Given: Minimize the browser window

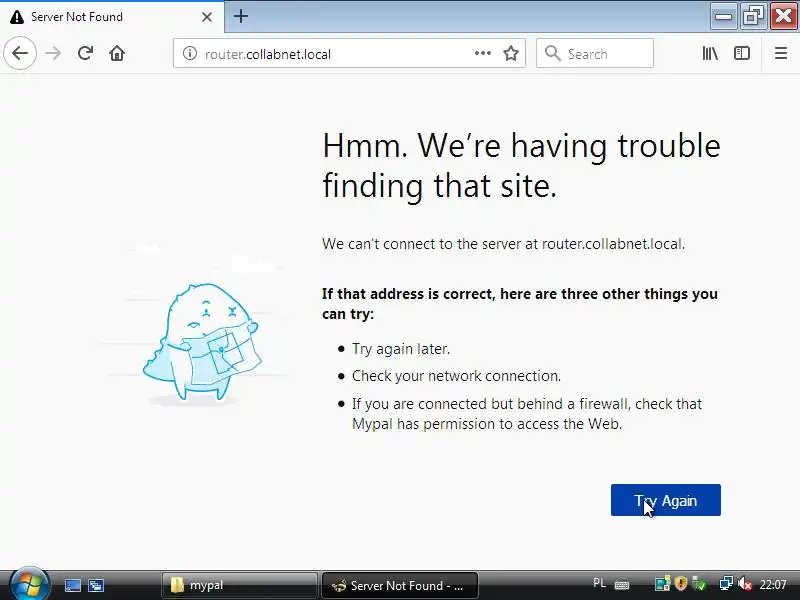Looking at the screenshot, I should click(x=723, y=16).
